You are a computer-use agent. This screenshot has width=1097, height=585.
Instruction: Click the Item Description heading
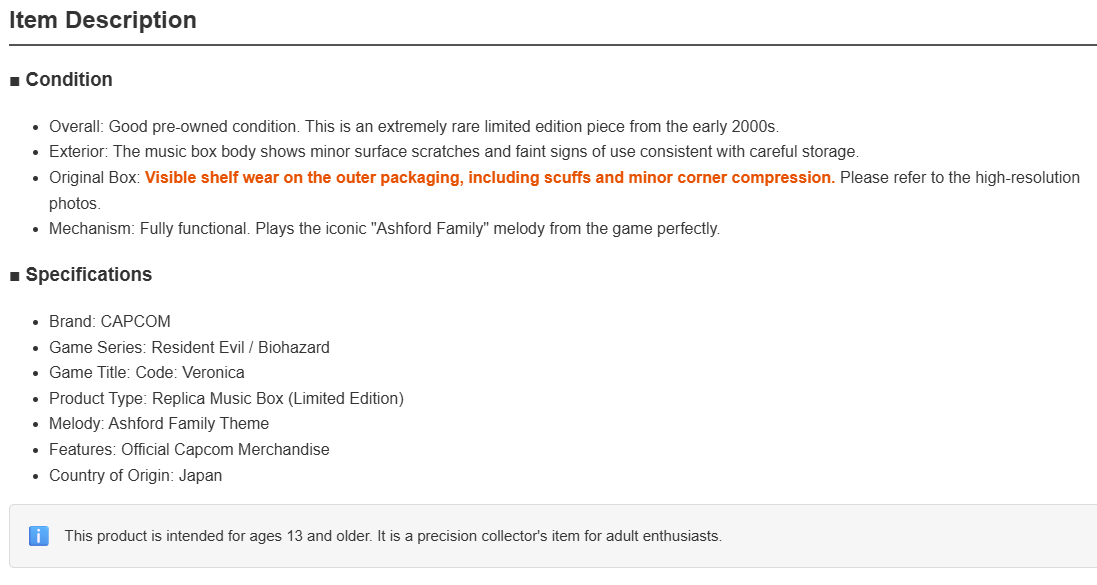(x=103, y=20)
